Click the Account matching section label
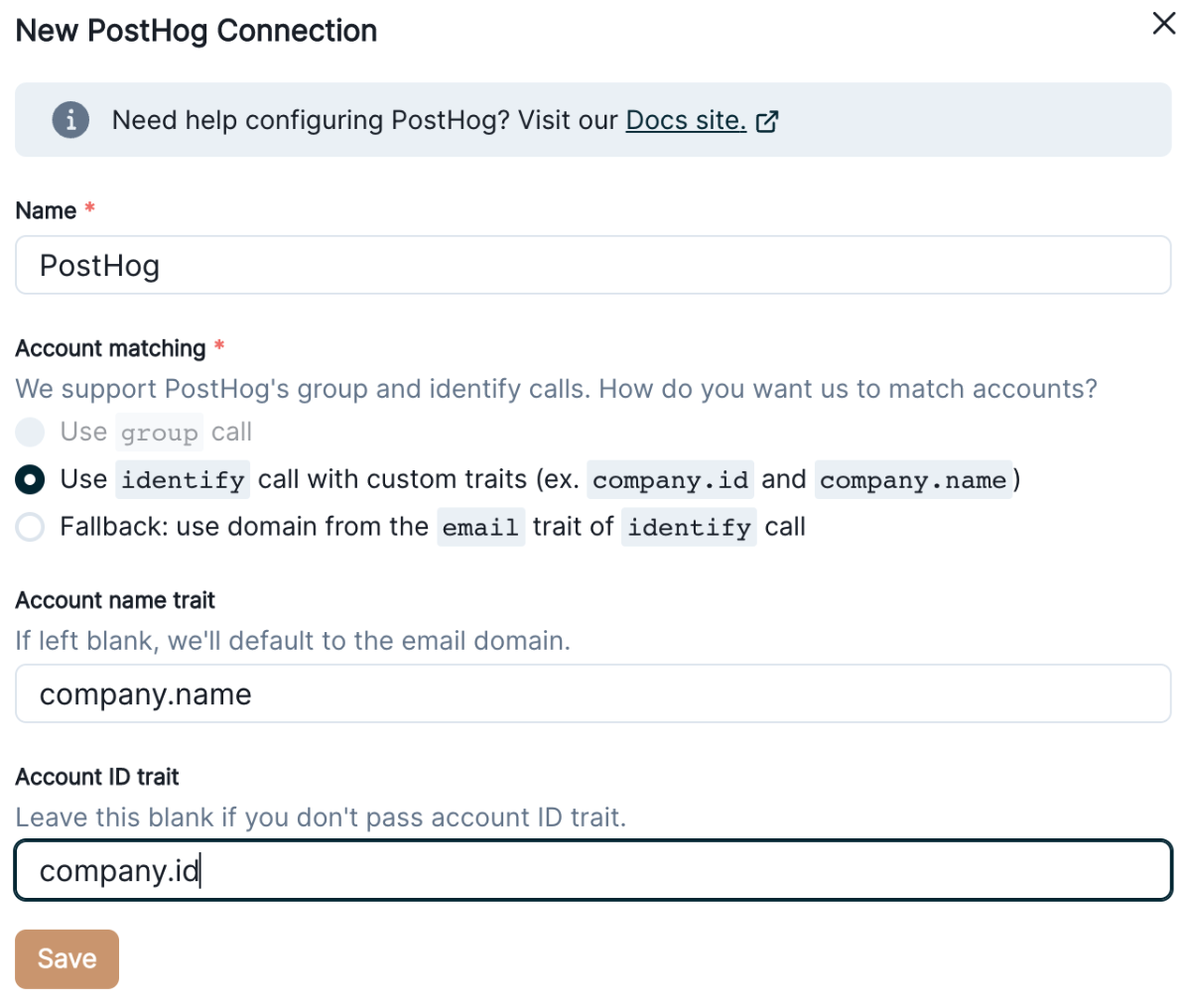The height and width of the screenshot is (1008, 1185). pyautogui.click(x=110, y=348)
